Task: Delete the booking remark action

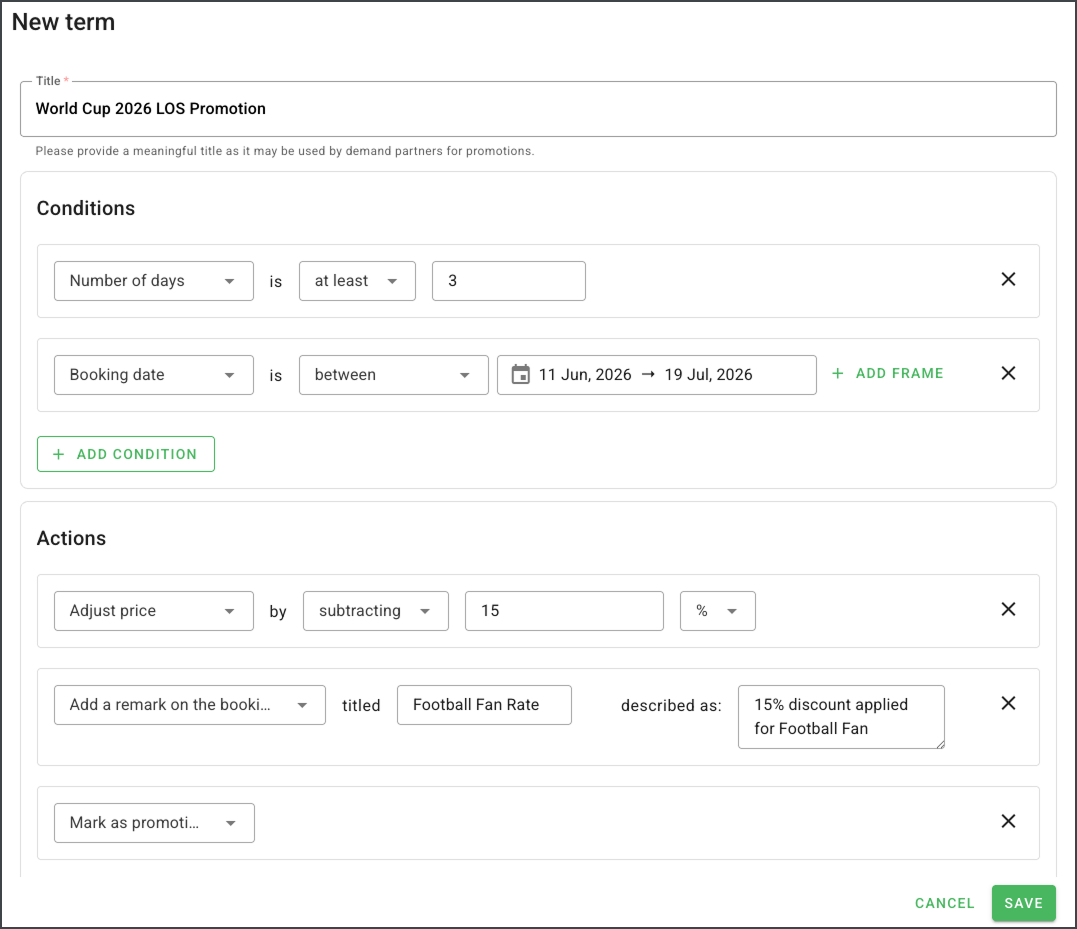Action: coord(1008,704)
